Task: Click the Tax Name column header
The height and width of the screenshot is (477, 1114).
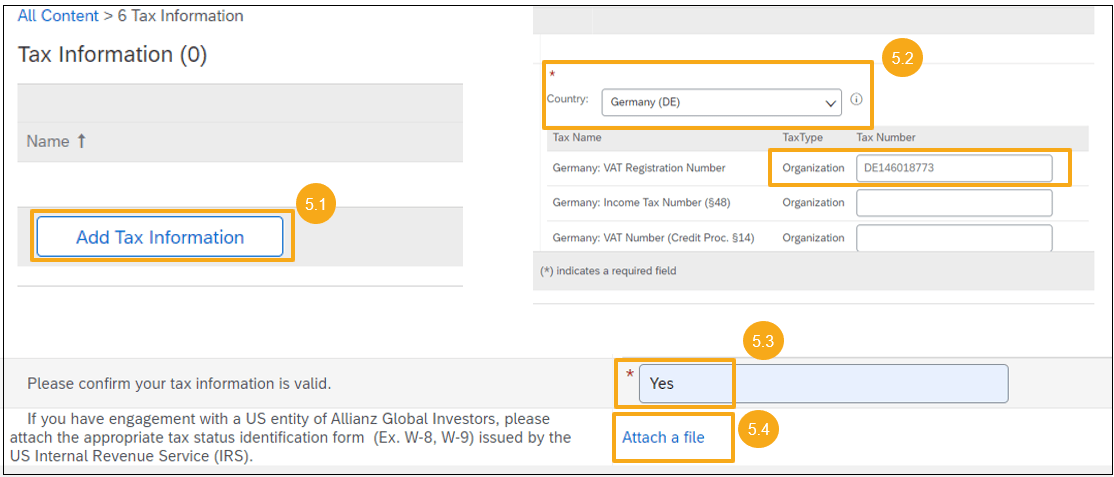Action: point(577,137)
